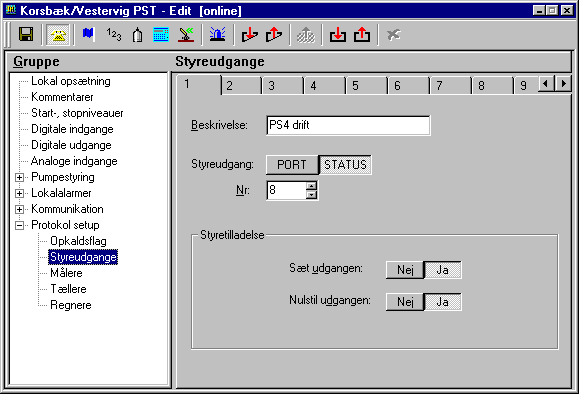The height and width of the screenshot is (394, 579).
Task: Expand the Pumpestyring tree node
Action: pos(20,178)
